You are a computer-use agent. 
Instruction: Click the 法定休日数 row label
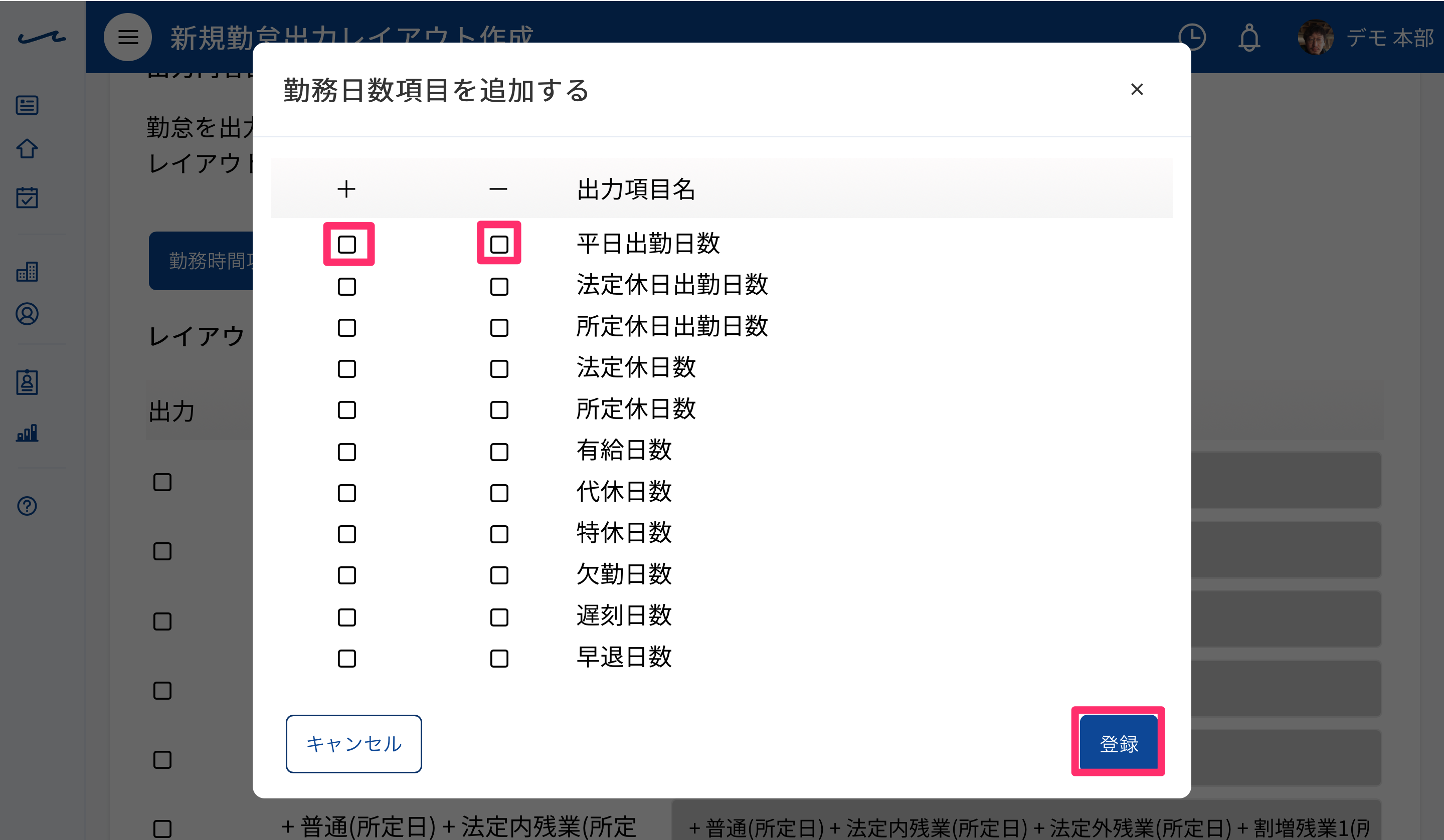636,367
